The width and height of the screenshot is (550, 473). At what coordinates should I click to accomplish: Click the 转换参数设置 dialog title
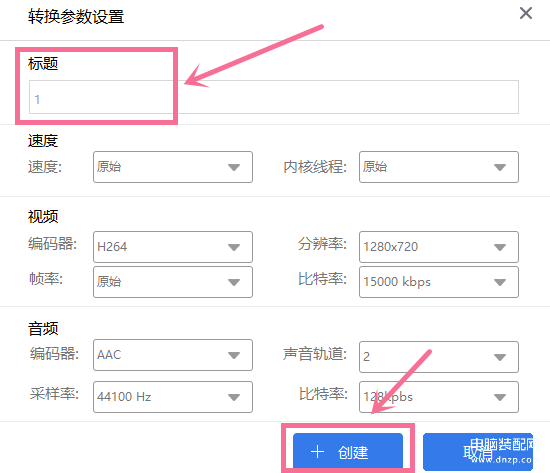(76, 17)
